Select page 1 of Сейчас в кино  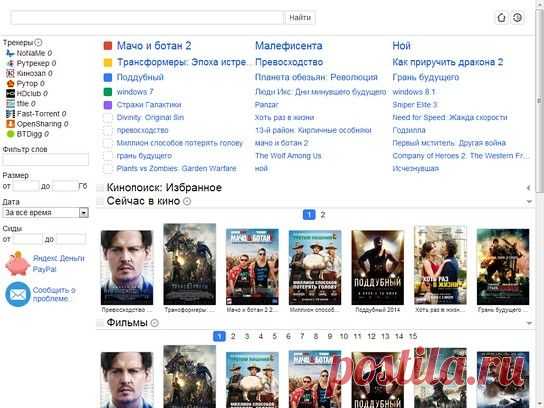click(x=309, y=215)
